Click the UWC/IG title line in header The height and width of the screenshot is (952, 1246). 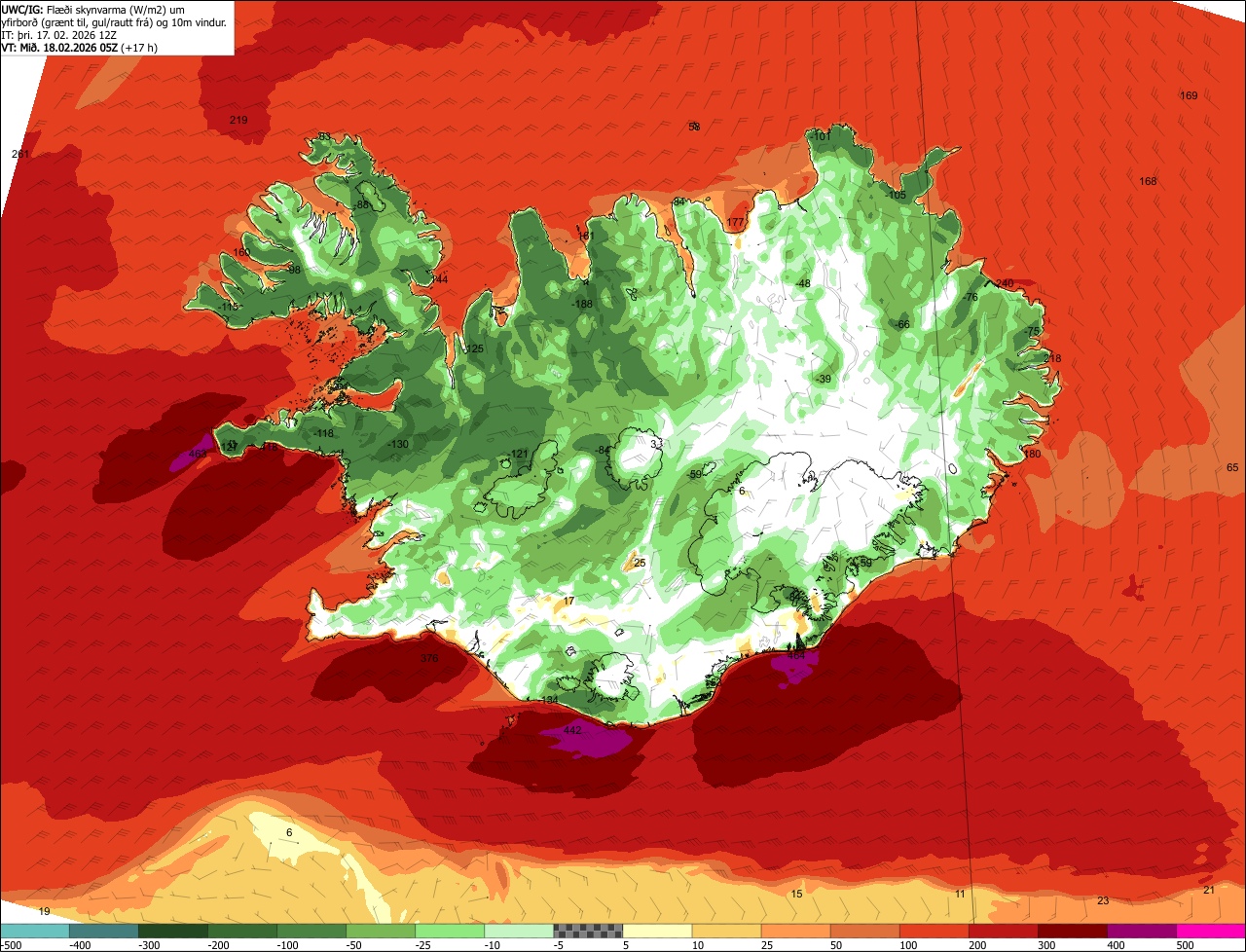(x=94, y=9)
